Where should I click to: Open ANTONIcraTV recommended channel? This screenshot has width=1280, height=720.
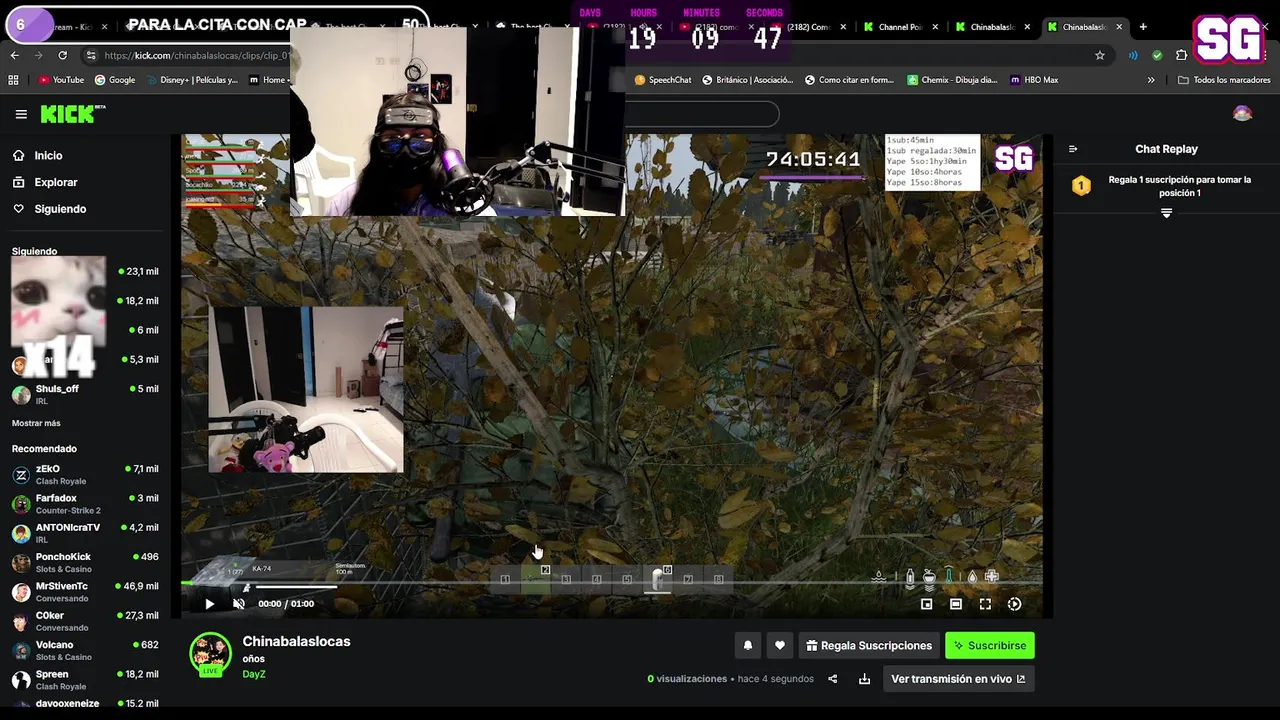85,533
